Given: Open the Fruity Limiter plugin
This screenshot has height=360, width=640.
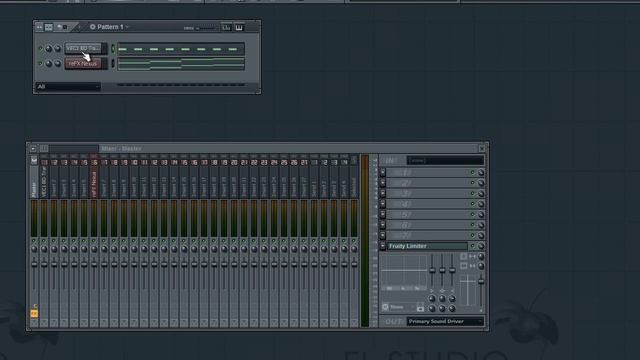Looking at the screenshot, I should point(427,246).
